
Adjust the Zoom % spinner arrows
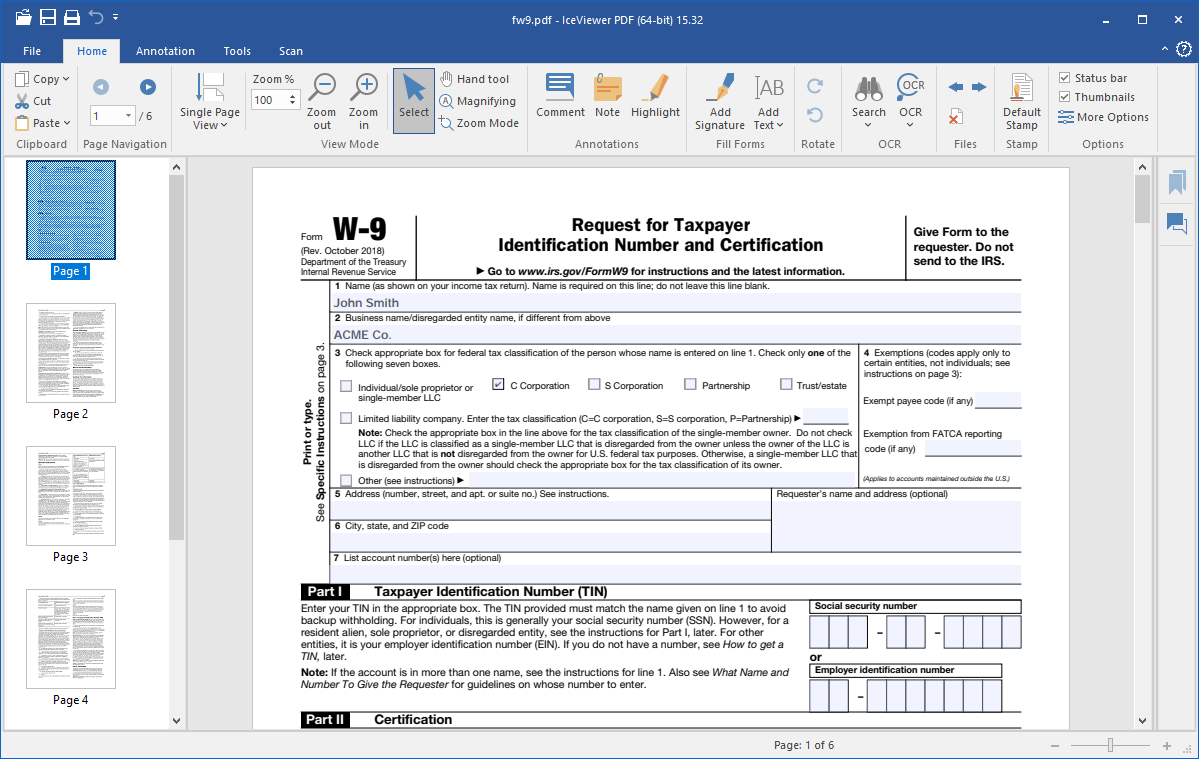point(292,99)
